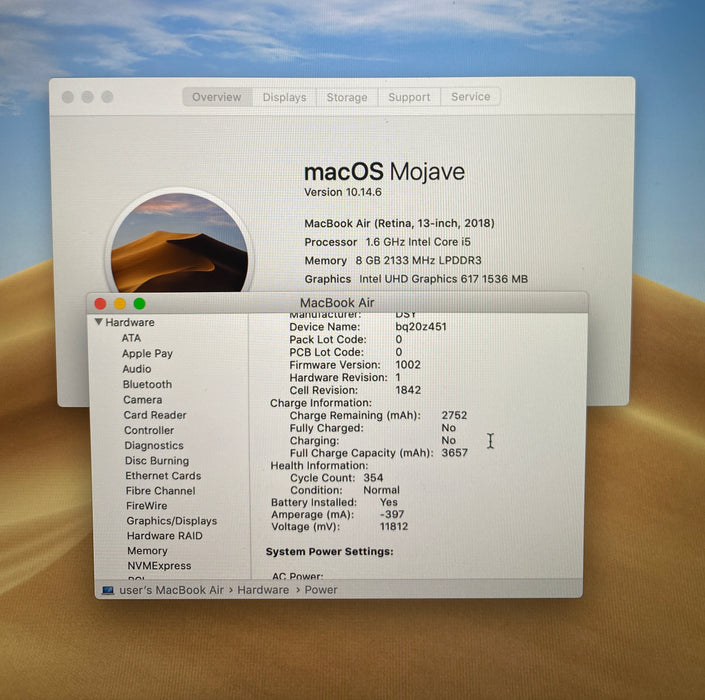Select Fibre Channel in the sidebar
This screenshot has width=705, height=700.
point(161,491)
